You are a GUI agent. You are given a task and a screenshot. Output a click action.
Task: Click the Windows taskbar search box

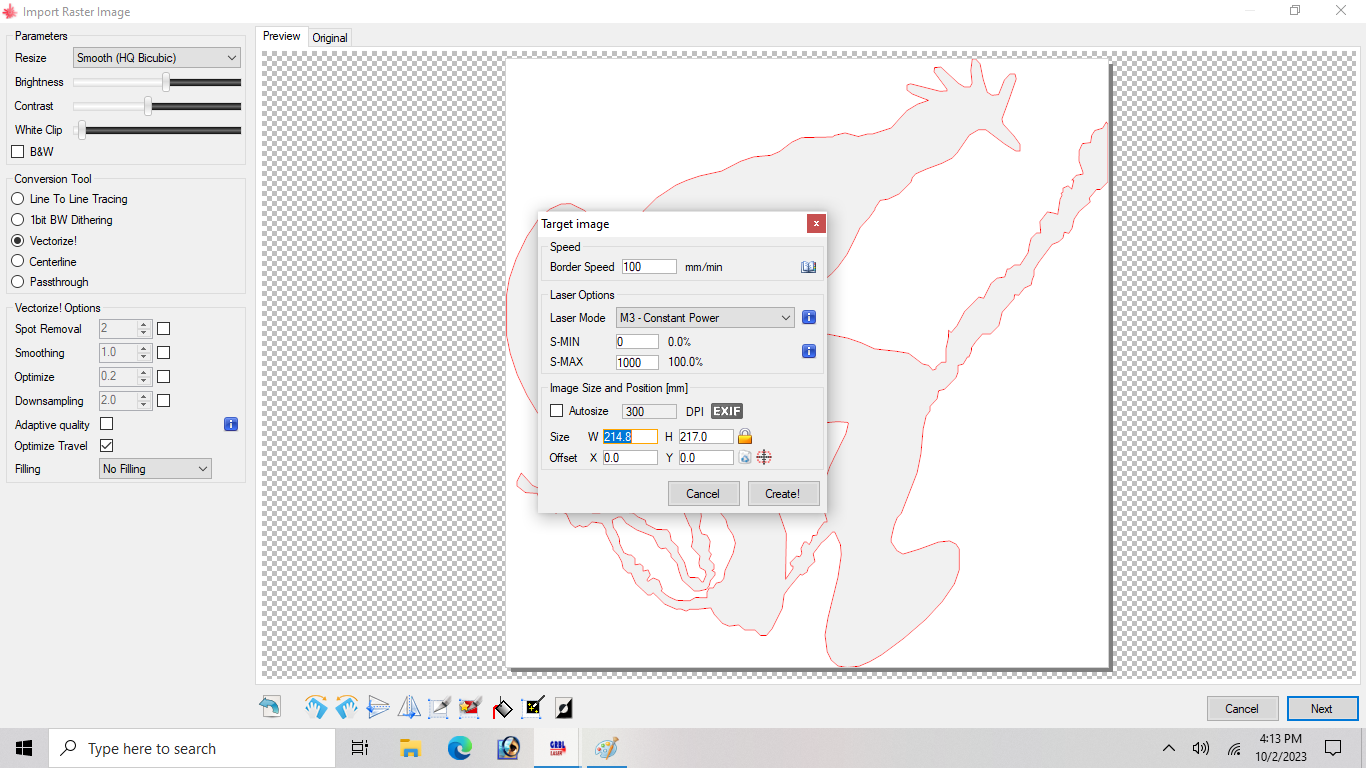coord(192,748)
